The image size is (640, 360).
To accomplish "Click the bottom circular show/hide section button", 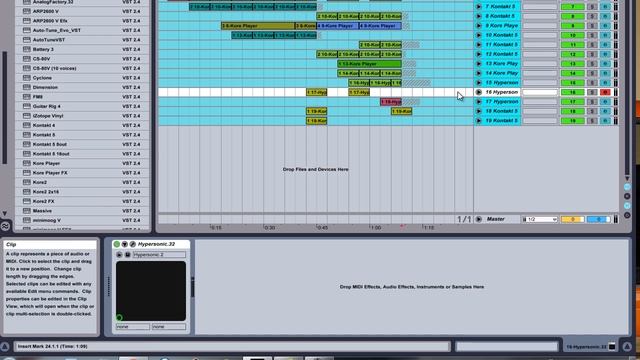I will pos(627,215).
